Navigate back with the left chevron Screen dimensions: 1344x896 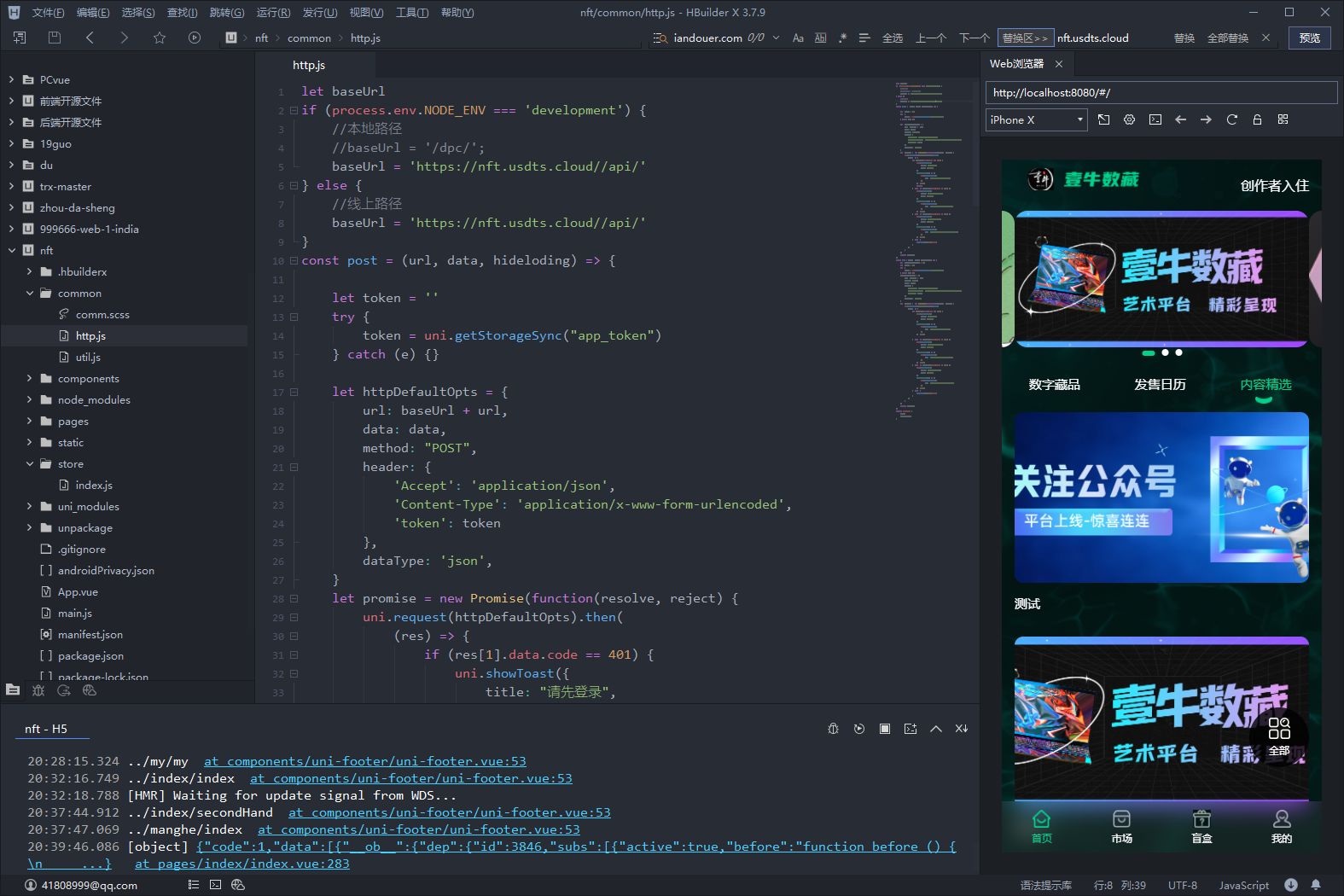pyautogui.click(x=90, y=38)
